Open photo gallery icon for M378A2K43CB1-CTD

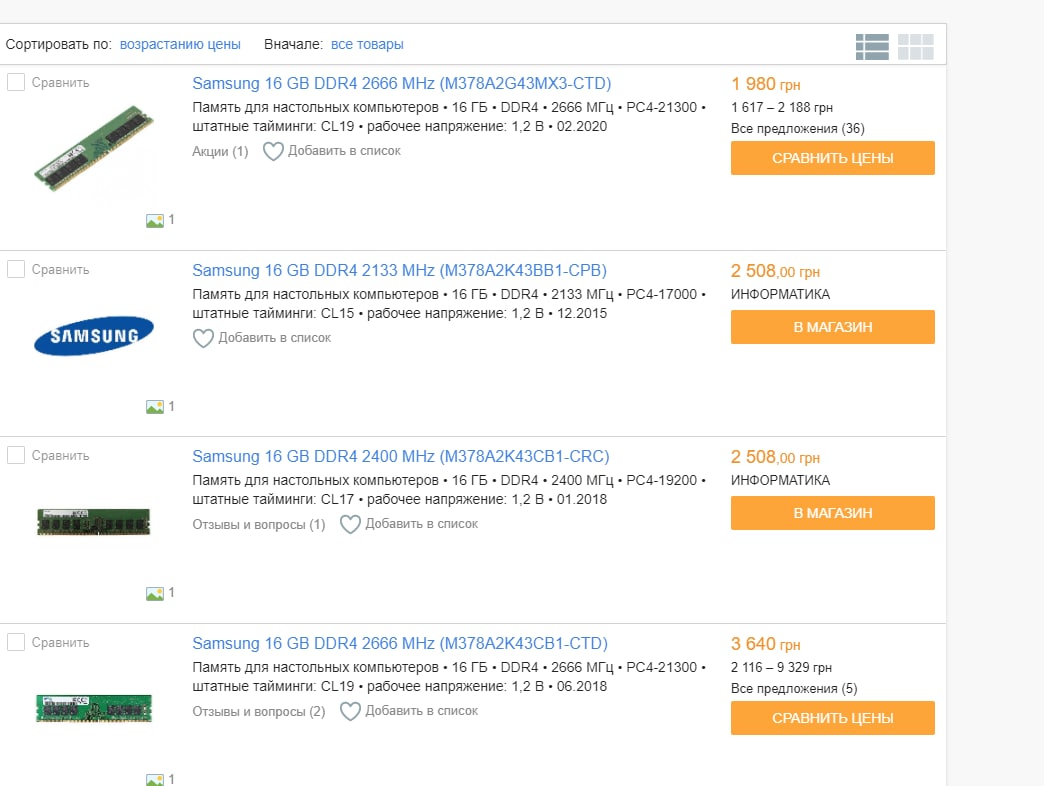[155, 779]
